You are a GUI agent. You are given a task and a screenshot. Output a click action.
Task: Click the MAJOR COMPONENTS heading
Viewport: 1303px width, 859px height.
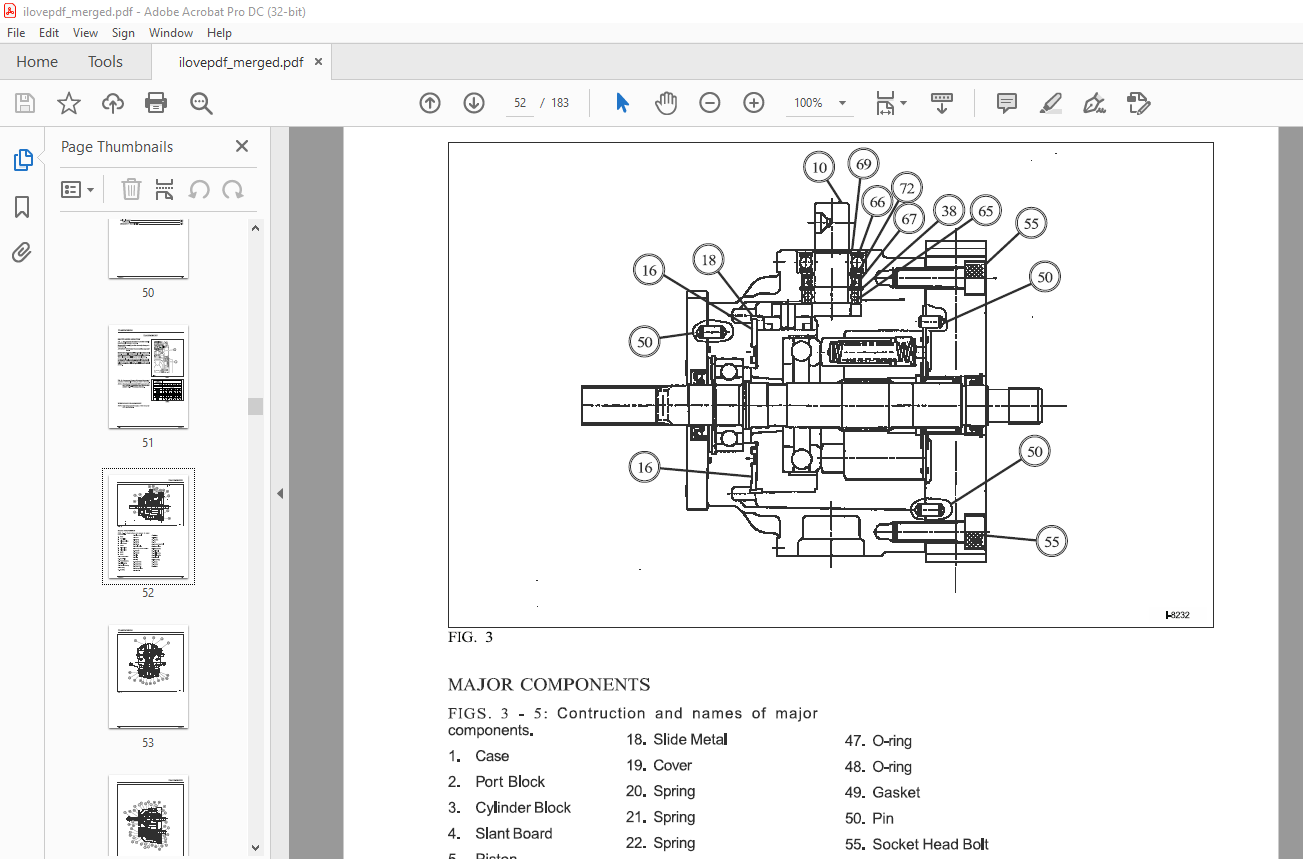[549, 685]
